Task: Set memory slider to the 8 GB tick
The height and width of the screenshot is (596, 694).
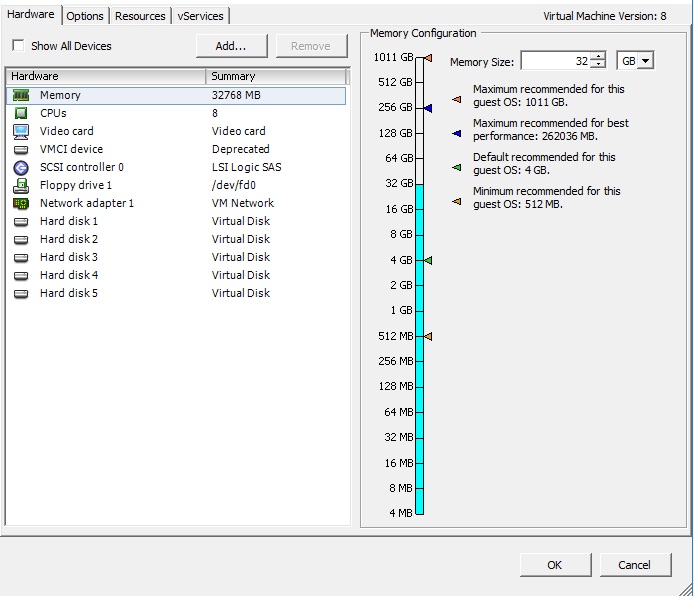Action: [x=420, y=235]
